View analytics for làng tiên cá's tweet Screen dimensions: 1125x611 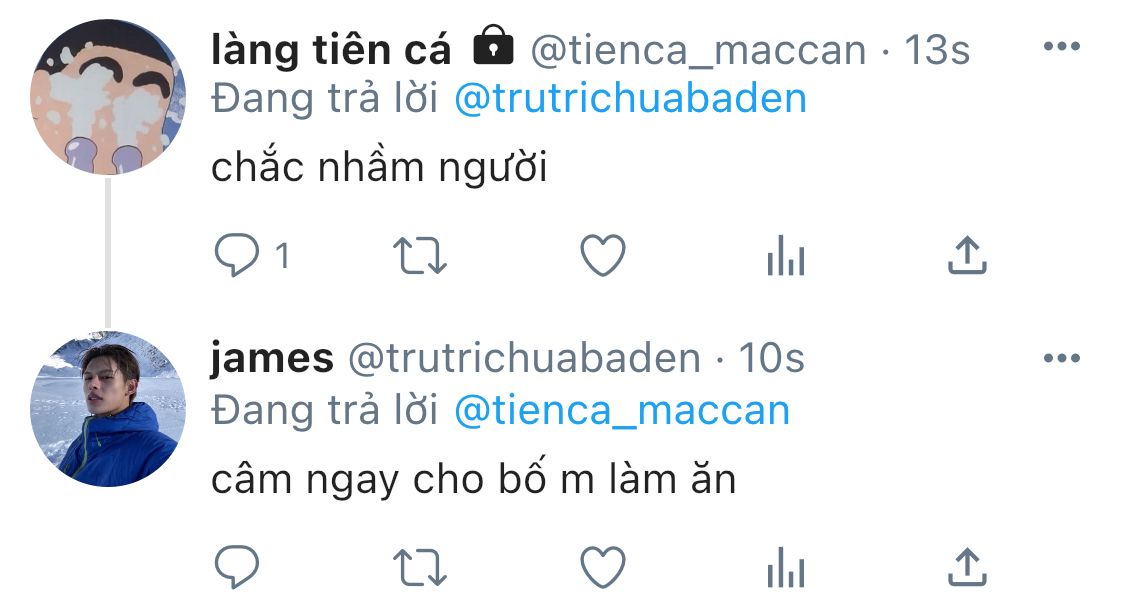[786, 255]
